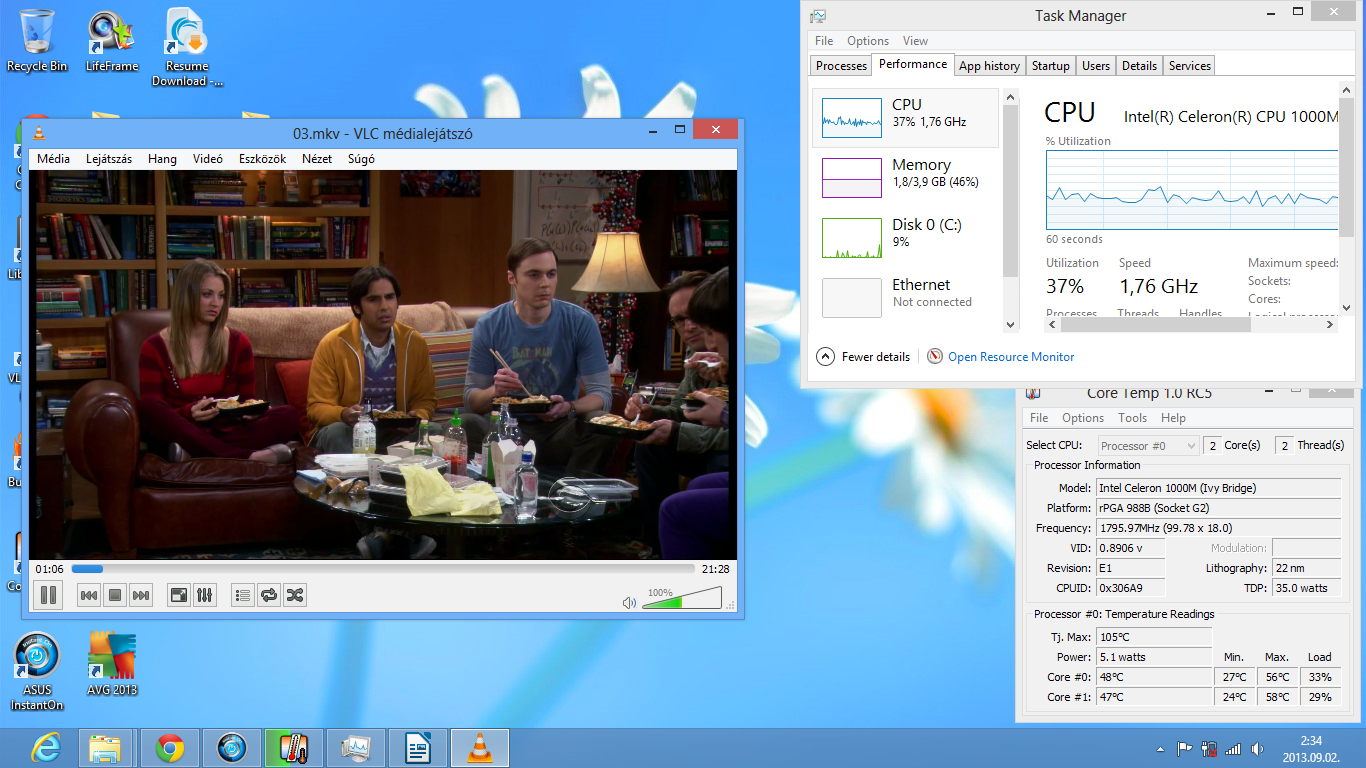The width and height of the screenshot is (1366, 768).
Task: Open Recycle Bin desktop icon
Action: tap(37, 40)
